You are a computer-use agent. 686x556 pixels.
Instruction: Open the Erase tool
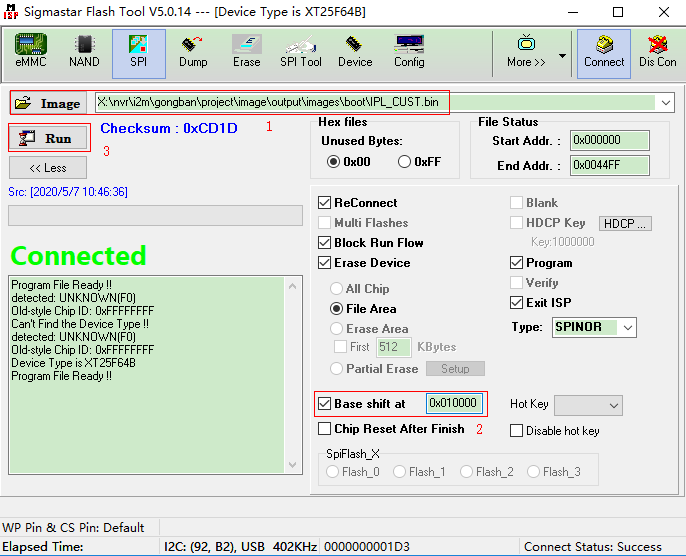pos(247,52)
